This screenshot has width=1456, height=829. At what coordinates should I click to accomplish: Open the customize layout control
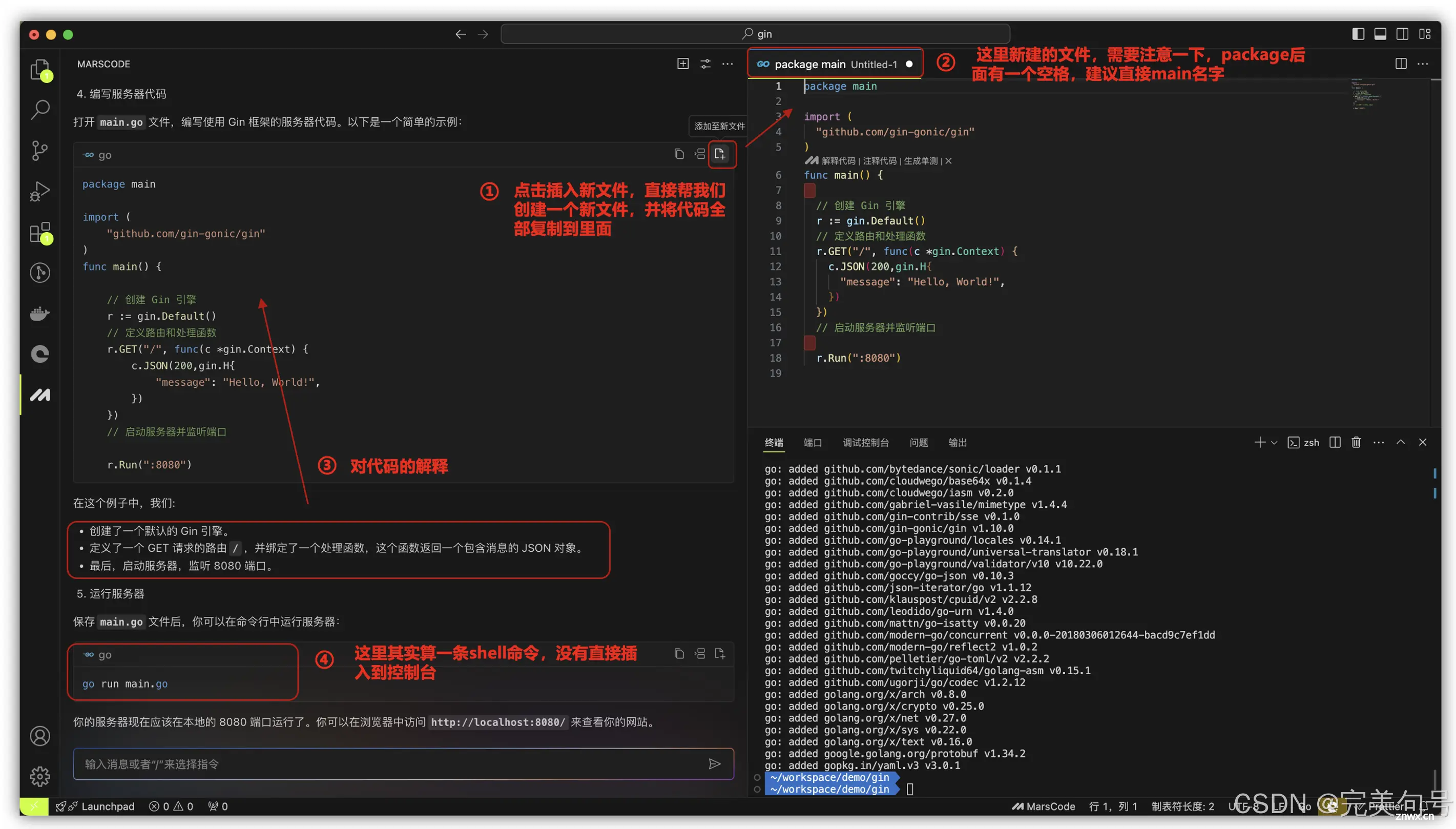[x=1424, y=34]
